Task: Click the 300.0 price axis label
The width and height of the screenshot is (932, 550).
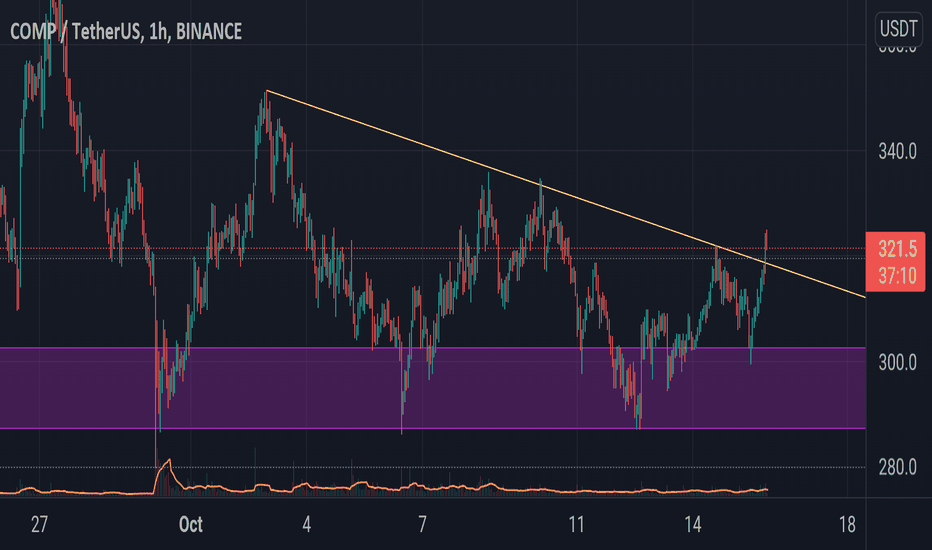Action: [897, 362]
